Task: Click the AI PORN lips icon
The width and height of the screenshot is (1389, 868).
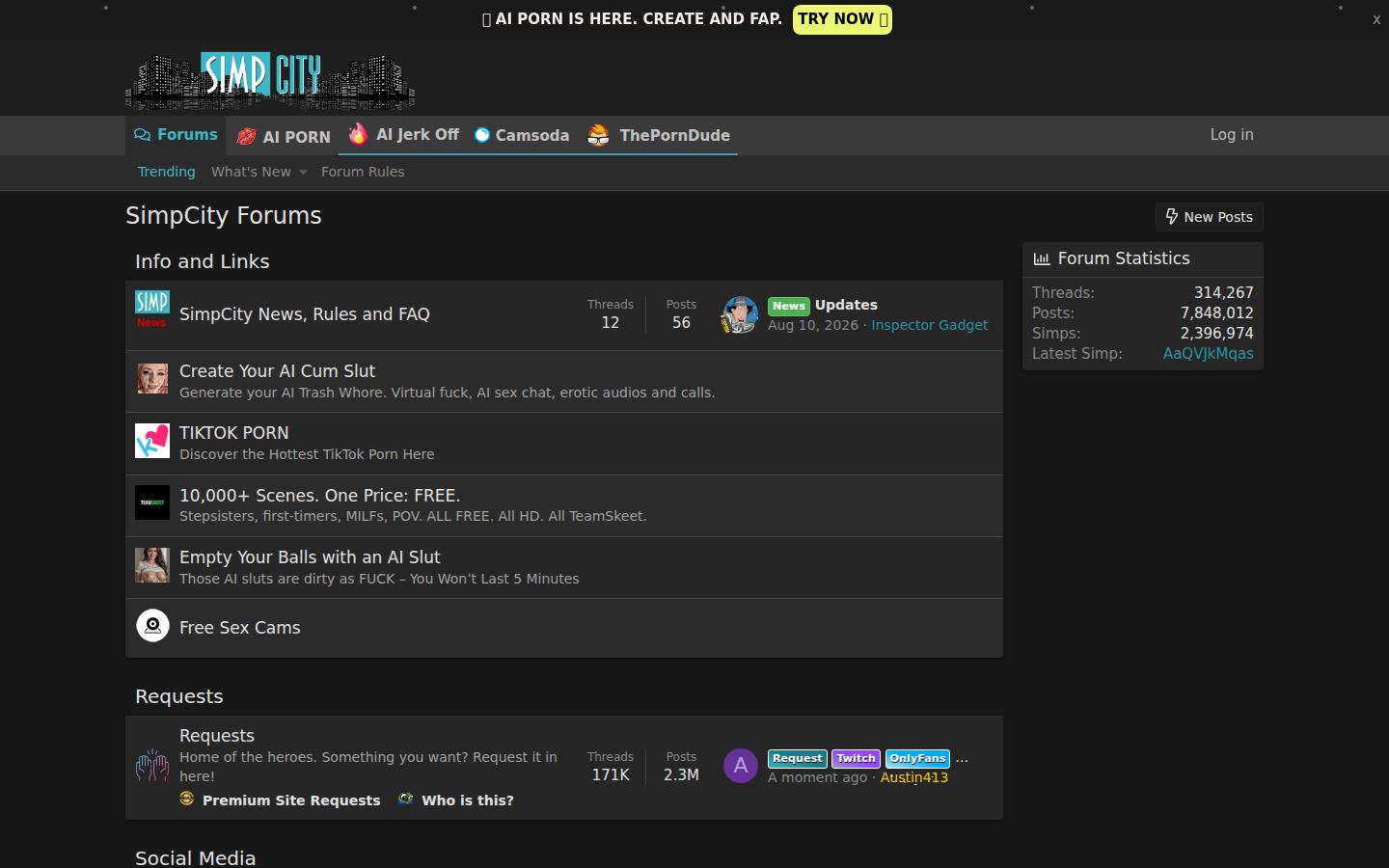Action: click(x=246, y=137)
